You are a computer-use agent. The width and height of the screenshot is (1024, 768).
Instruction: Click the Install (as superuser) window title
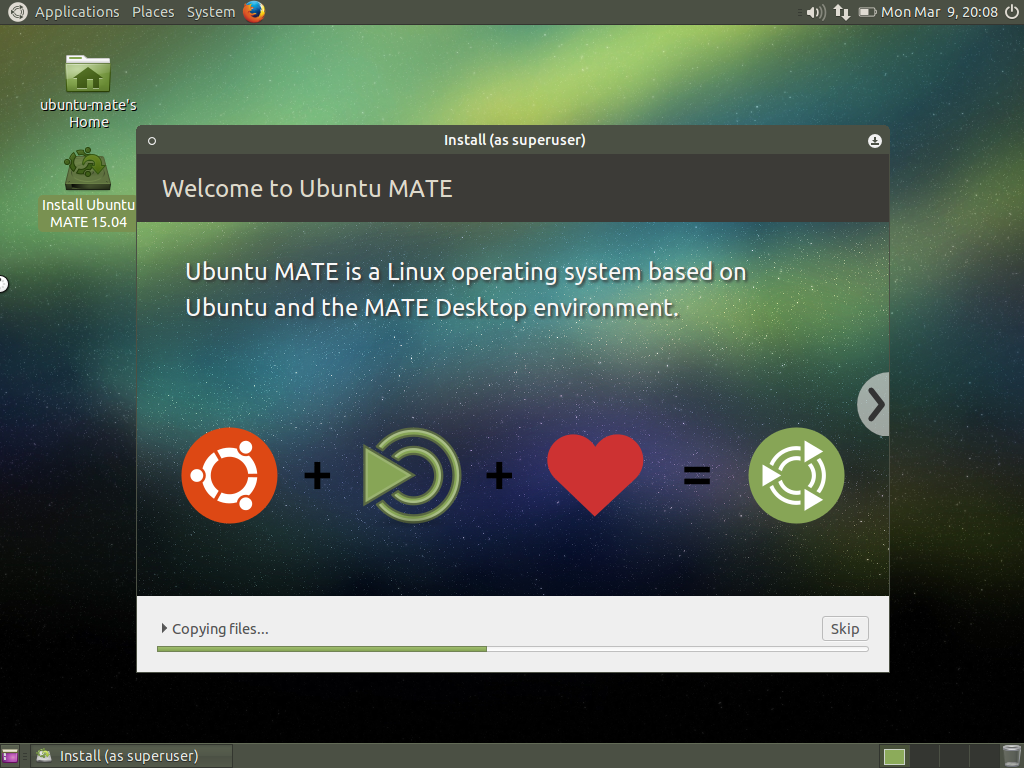click(515, 140)
